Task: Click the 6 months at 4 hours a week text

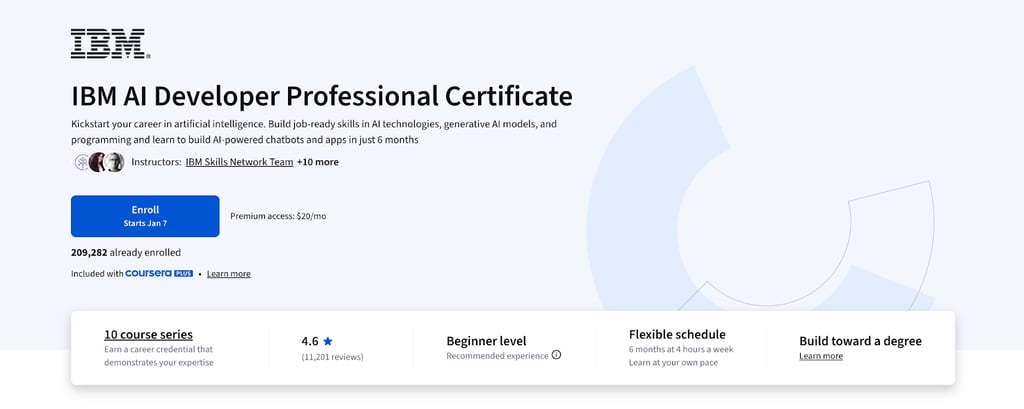Action: (x=681, y=349)
